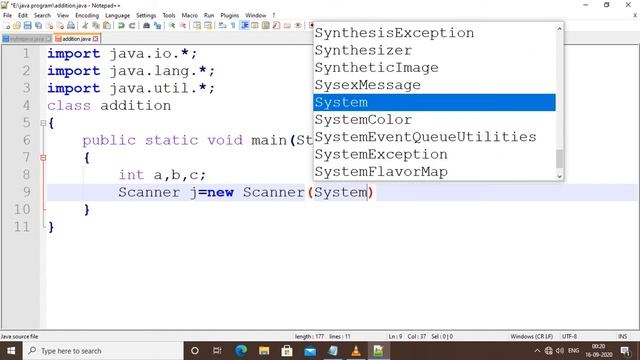Open the user-defined language dialog icon

point(255,25)
